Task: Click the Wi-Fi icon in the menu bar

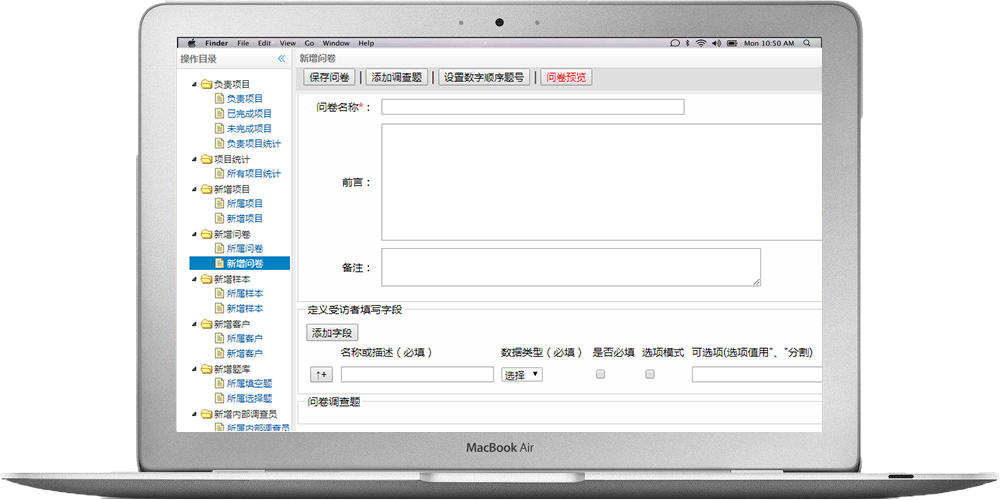Action: (x=701, y=43)
